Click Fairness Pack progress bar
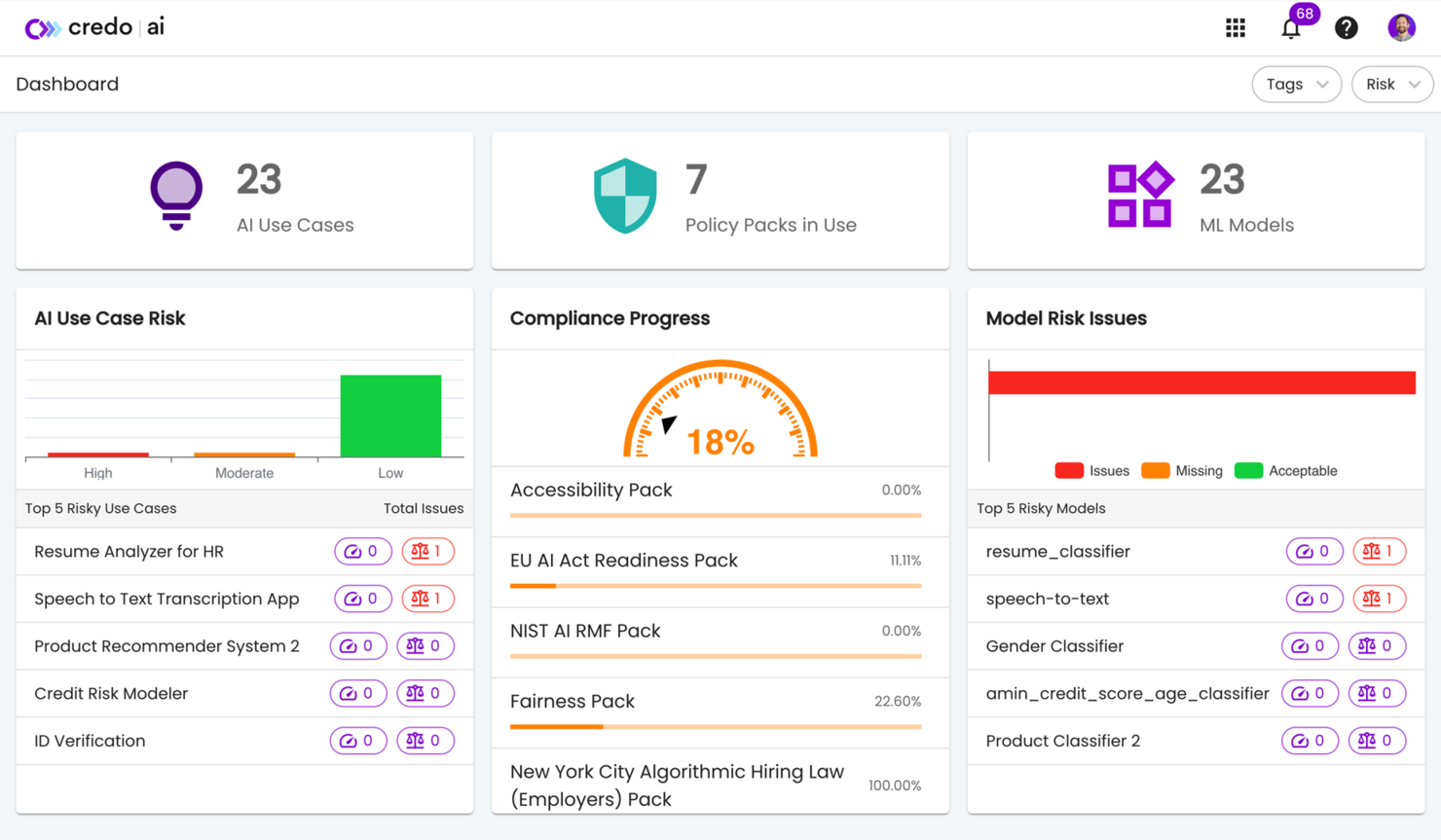 [x=716, y=727]
